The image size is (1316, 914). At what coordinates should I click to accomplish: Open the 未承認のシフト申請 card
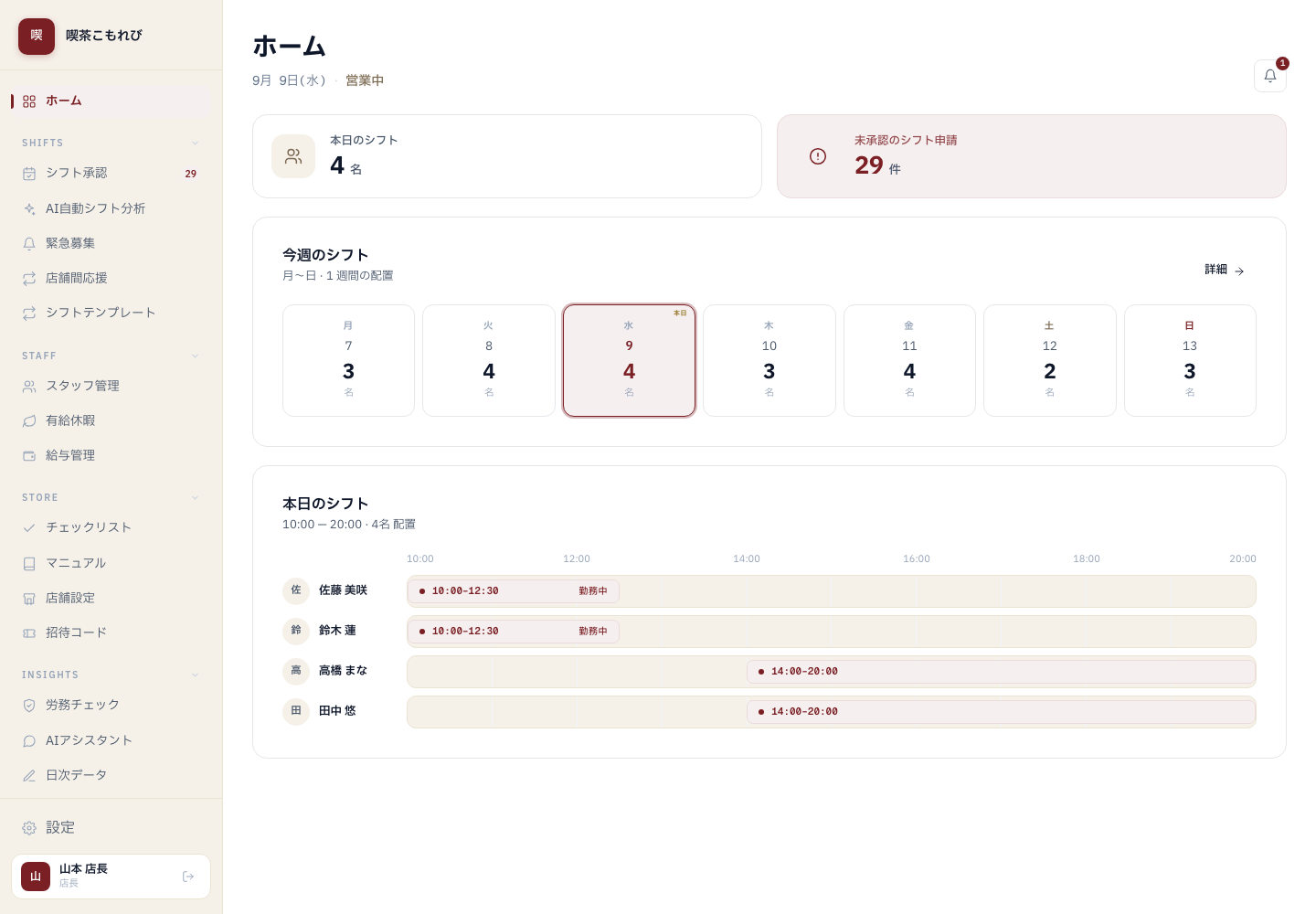(1031, 156)
